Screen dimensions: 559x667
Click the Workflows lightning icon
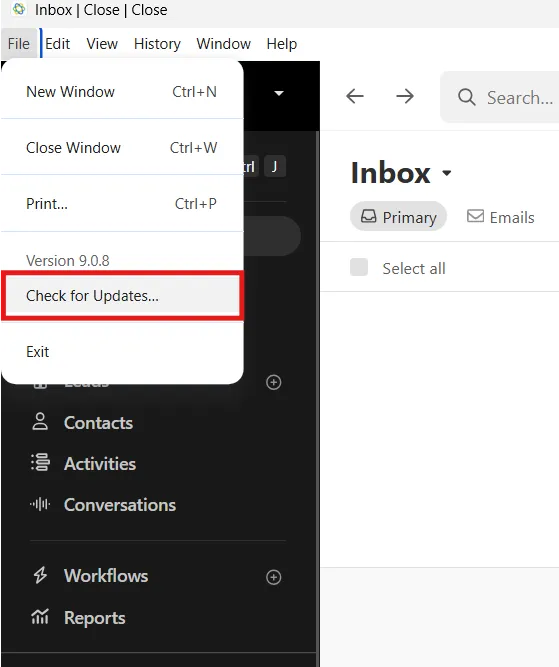point(40,575)
